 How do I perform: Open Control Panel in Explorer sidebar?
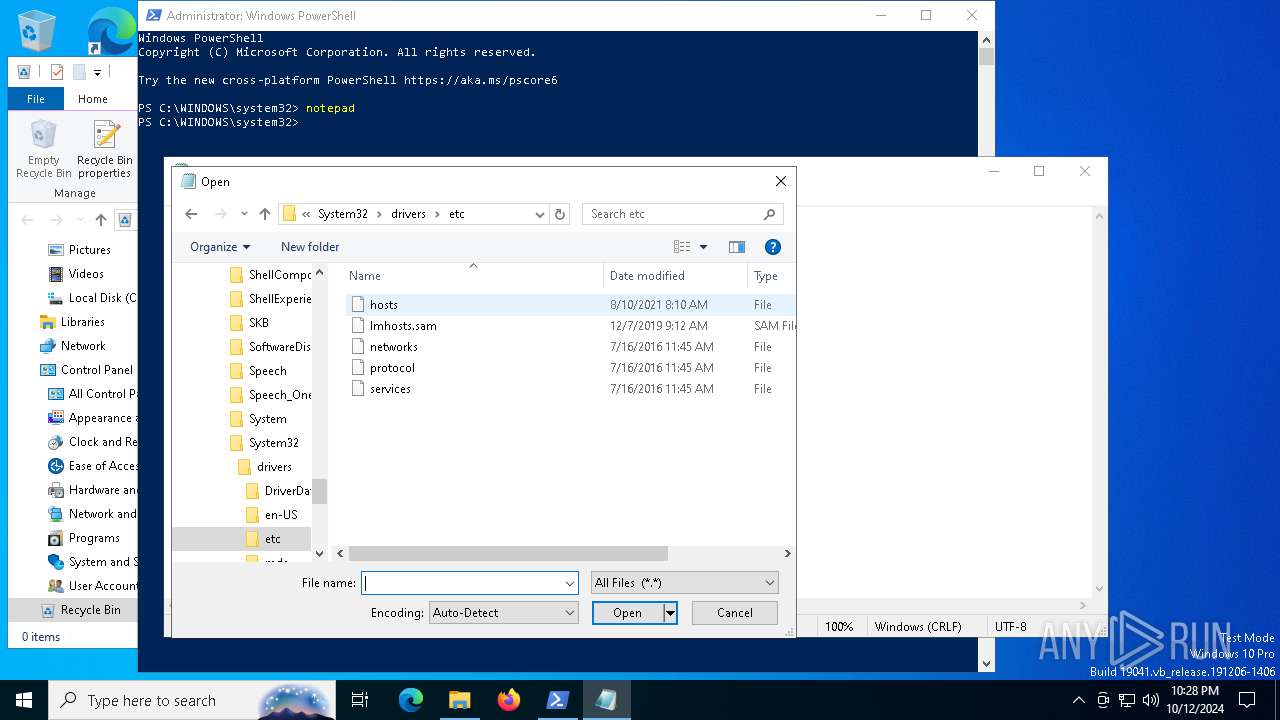[96, 370]
